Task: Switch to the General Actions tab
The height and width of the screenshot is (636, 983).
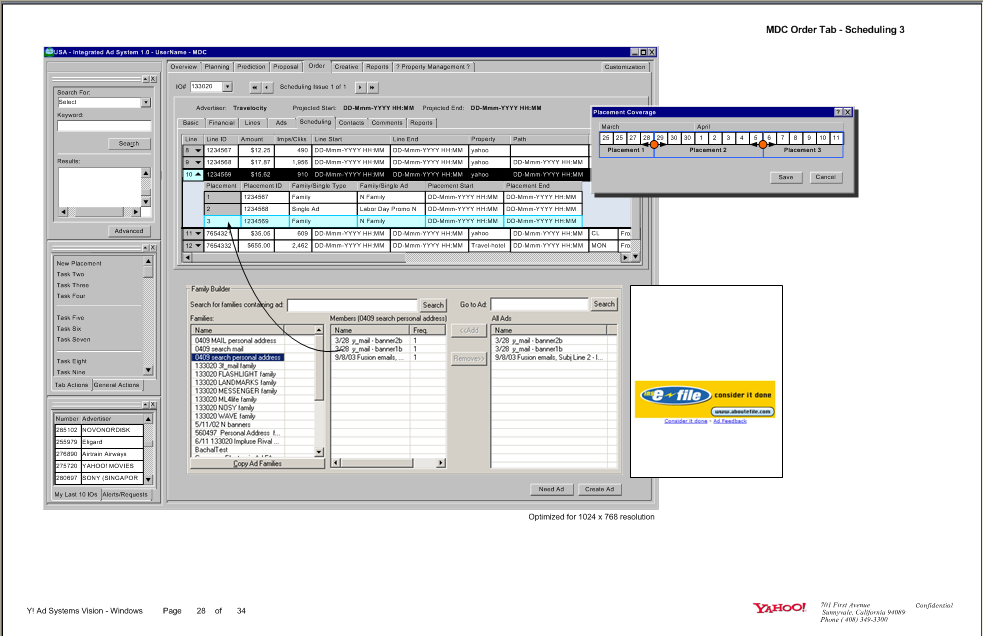Action: [118, 385]
